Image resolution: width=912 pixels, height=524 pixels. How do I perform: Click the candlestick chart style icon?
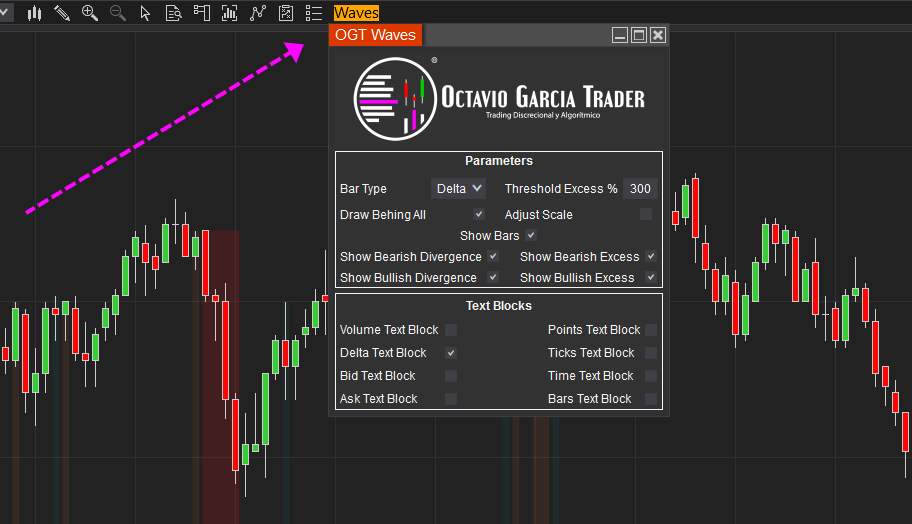click(x=35, y=13)
